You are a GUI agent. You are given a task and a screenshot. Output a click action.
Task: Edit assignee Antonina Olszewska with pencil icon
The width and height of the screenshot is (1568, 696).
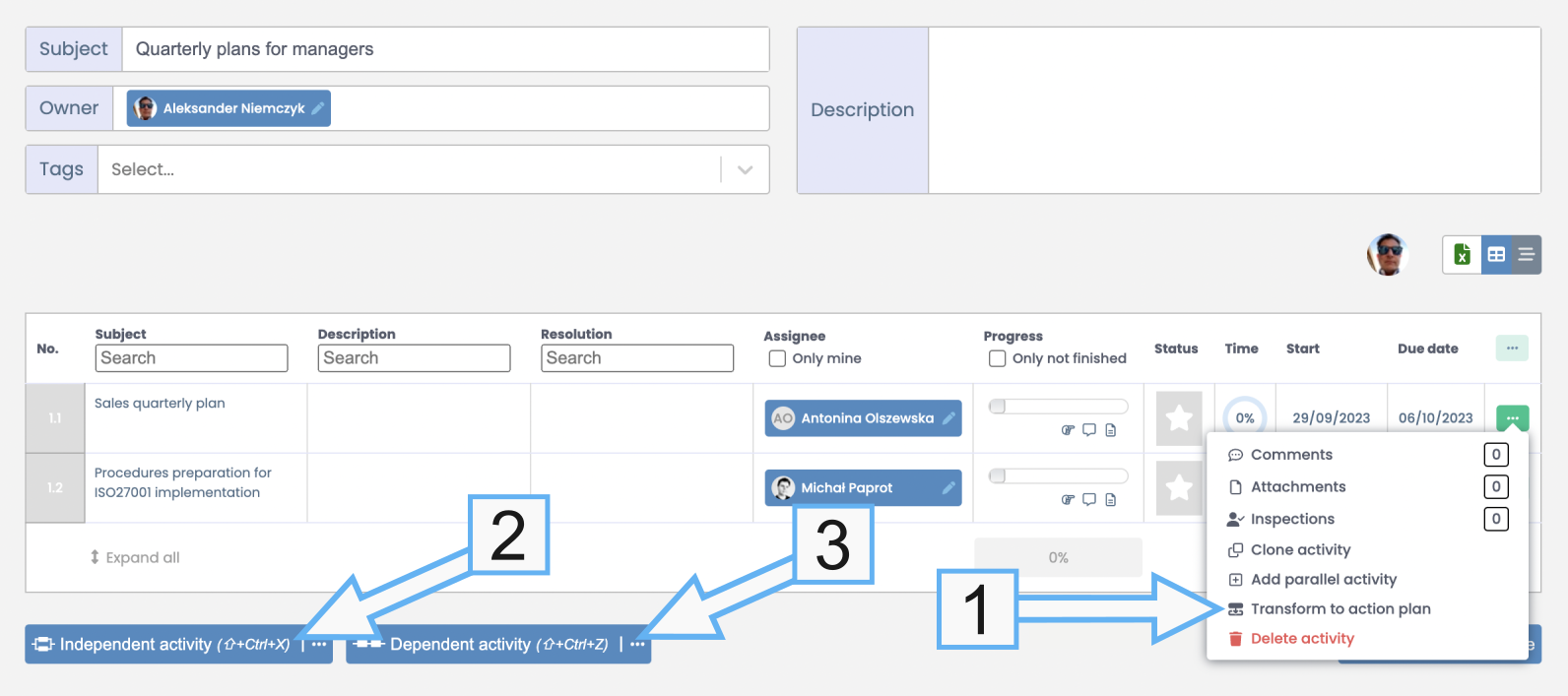[x=948, y=418]
